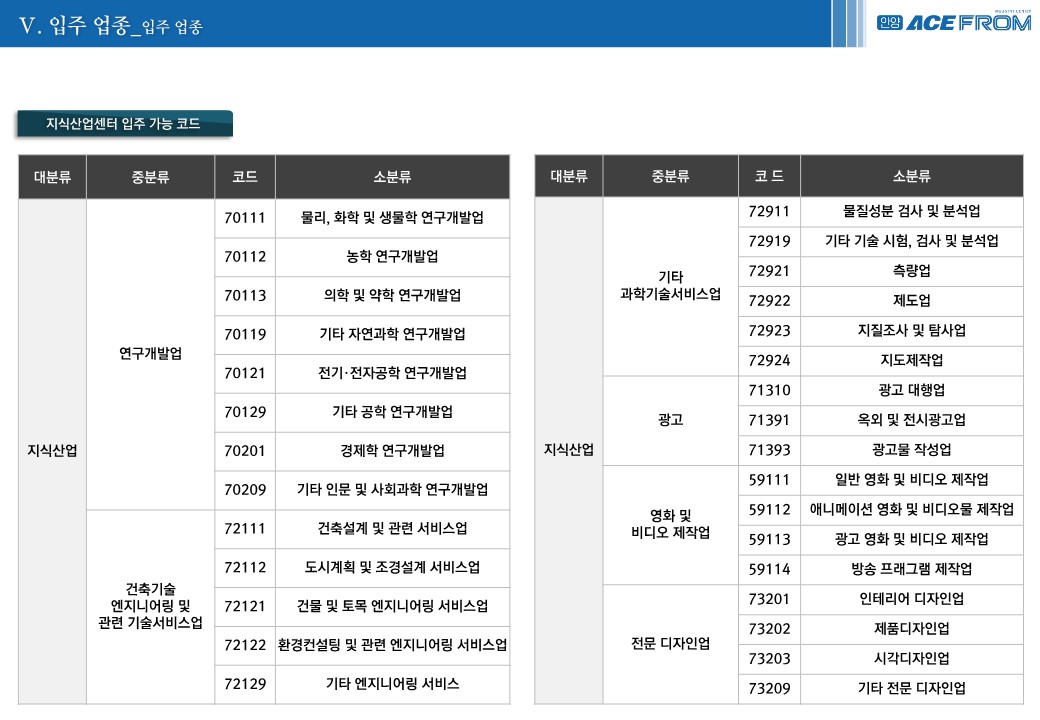Click the 지도제작업 entry
Viewport: 1040px width, 720px height.
(911, 360)
